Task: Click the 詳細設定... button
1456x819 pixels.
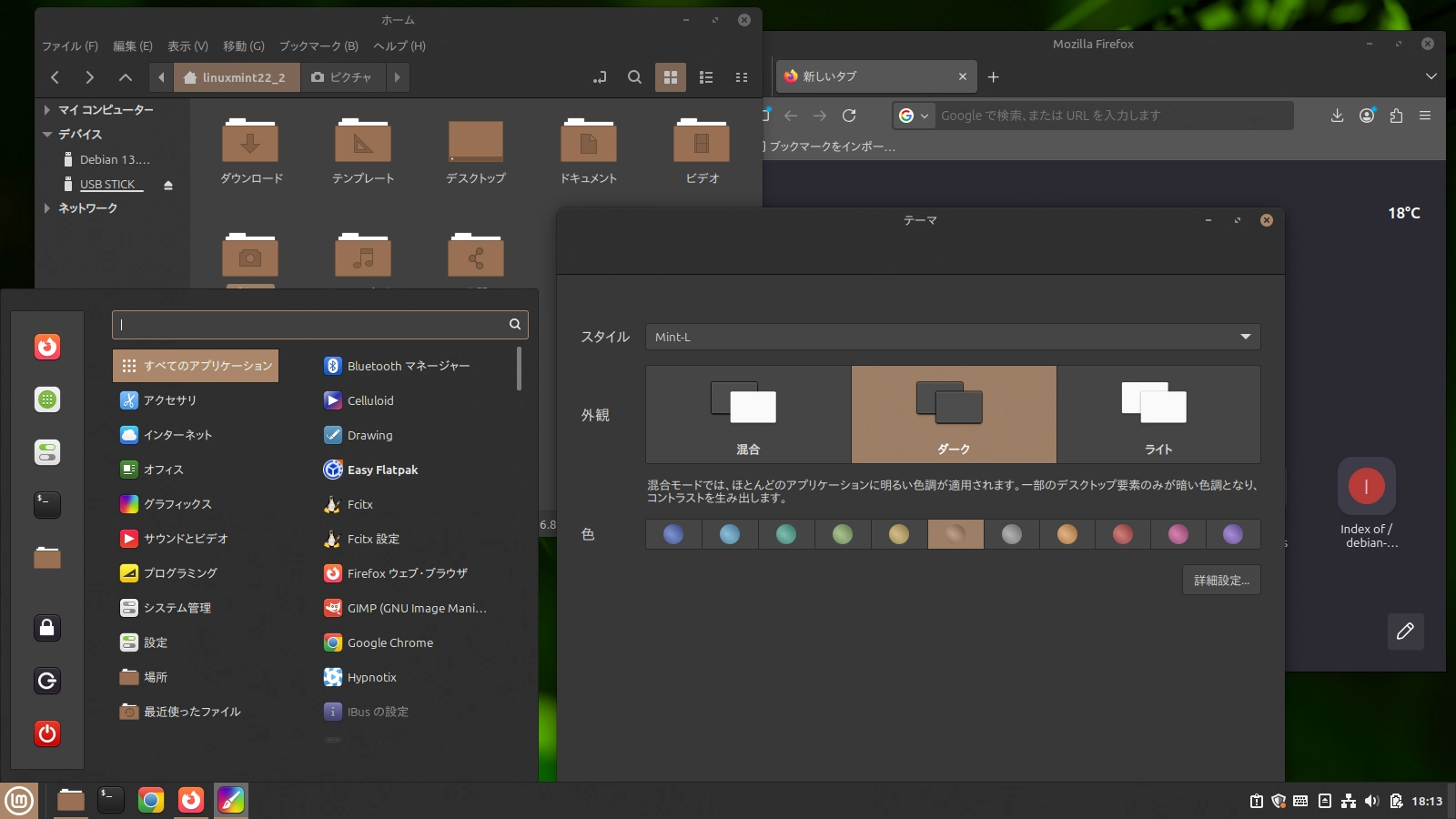Action: [1221, 581]
